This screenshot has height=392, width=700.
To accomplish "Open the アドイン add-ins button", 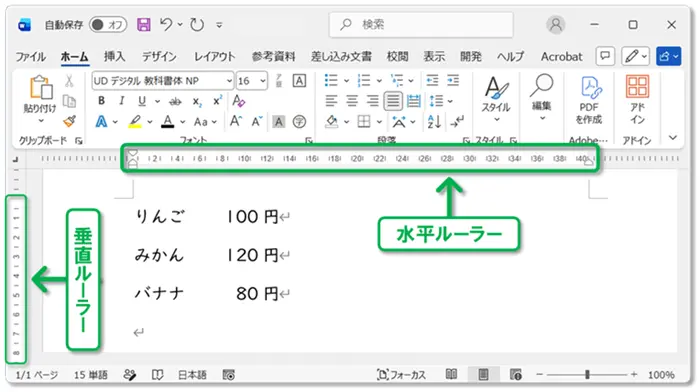I will (637, 100).
